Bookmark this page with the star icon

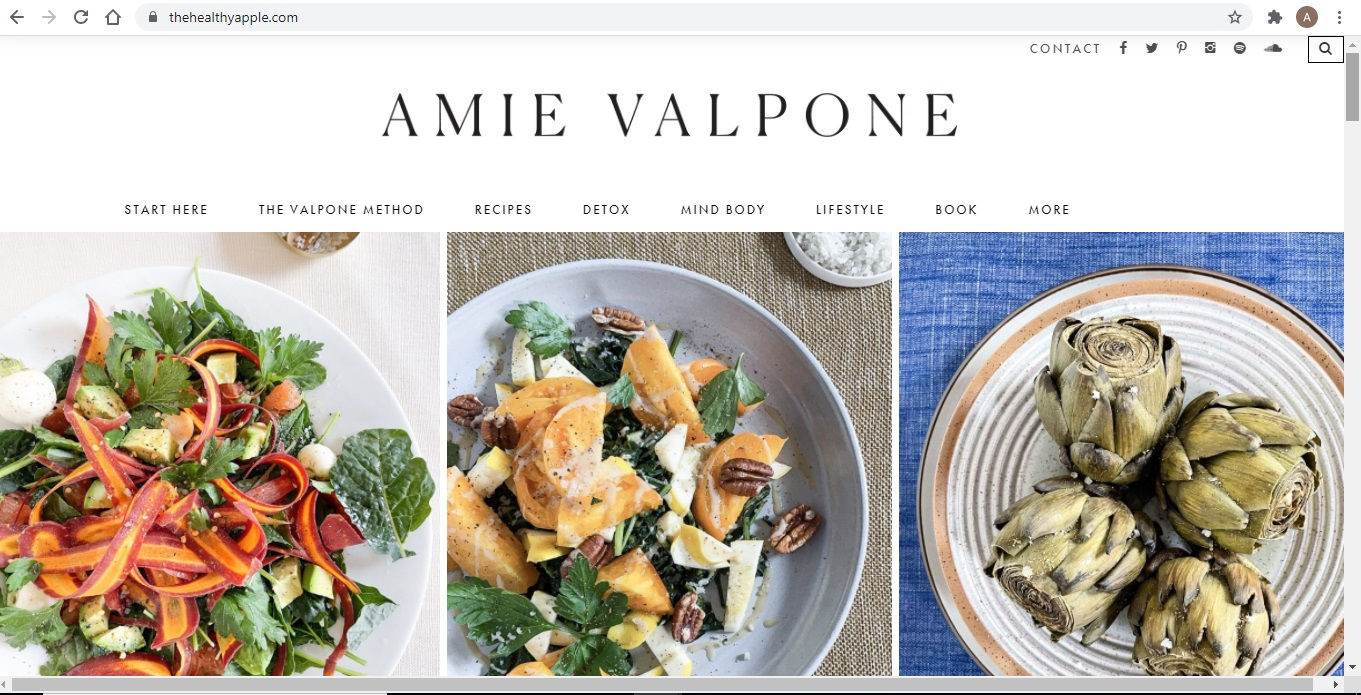pyautogui.click(x=1235, y=17)
